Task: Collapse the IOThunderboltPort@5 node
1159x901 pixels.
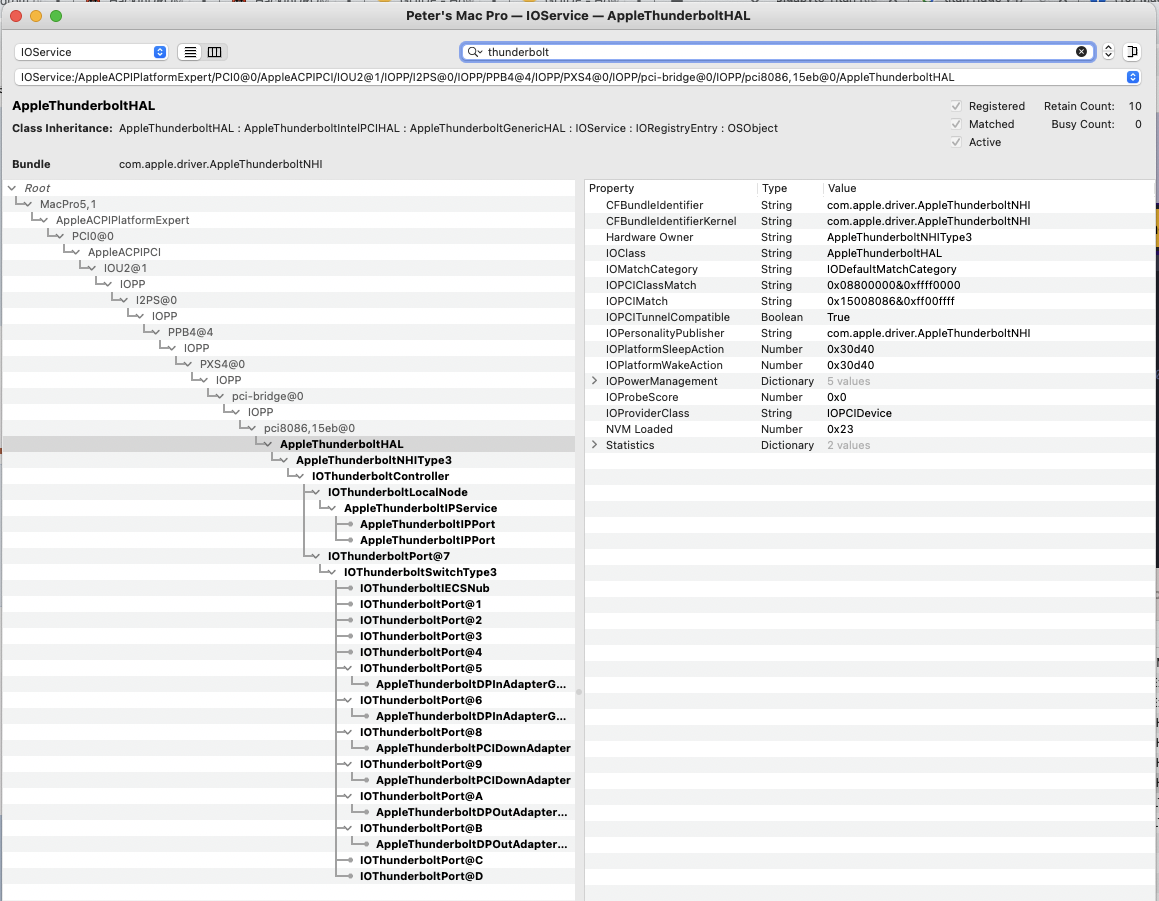Action: 348,668
